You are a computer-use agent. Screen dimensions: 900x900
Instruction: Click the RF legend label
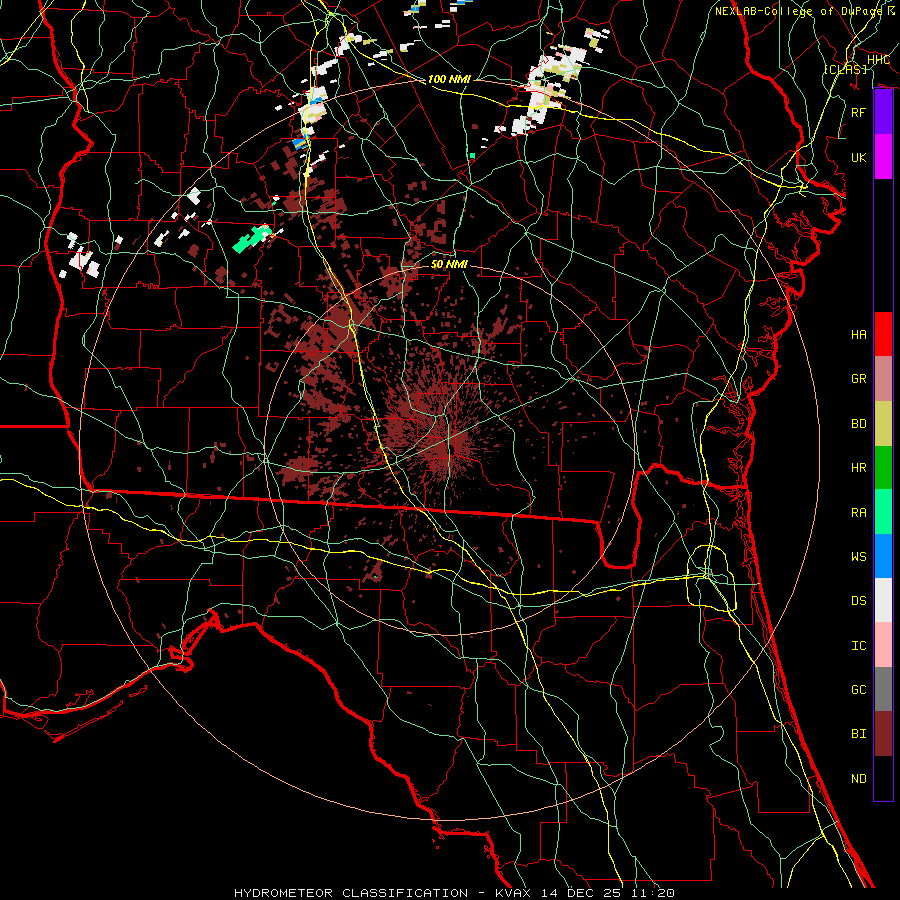[x=859, y=112]
